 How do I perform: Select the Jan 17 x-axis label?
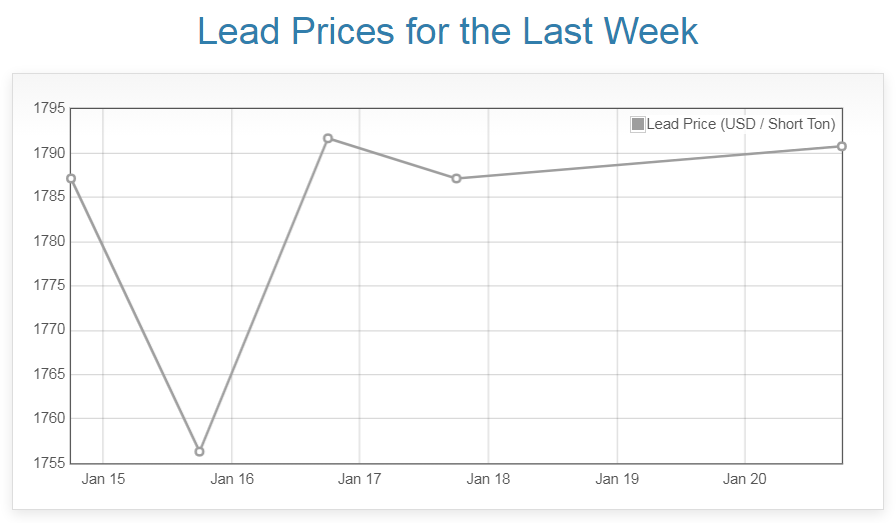tap(360, 480)
